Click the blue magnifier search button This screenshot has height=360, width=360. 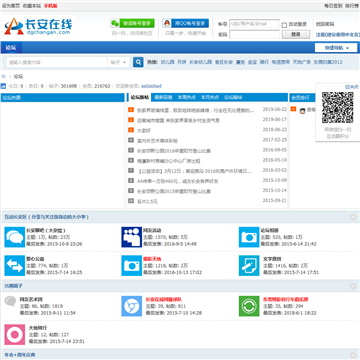138,62
